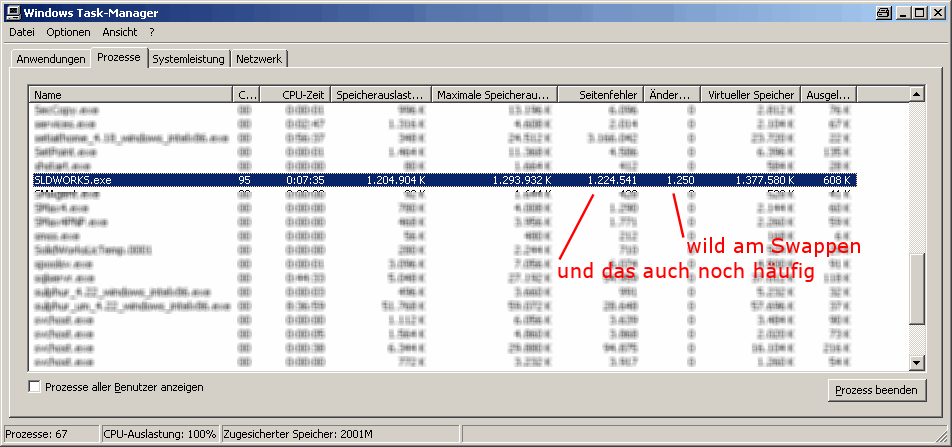
Task: Click the Prozess beenden button
Action: pos(877,390)
